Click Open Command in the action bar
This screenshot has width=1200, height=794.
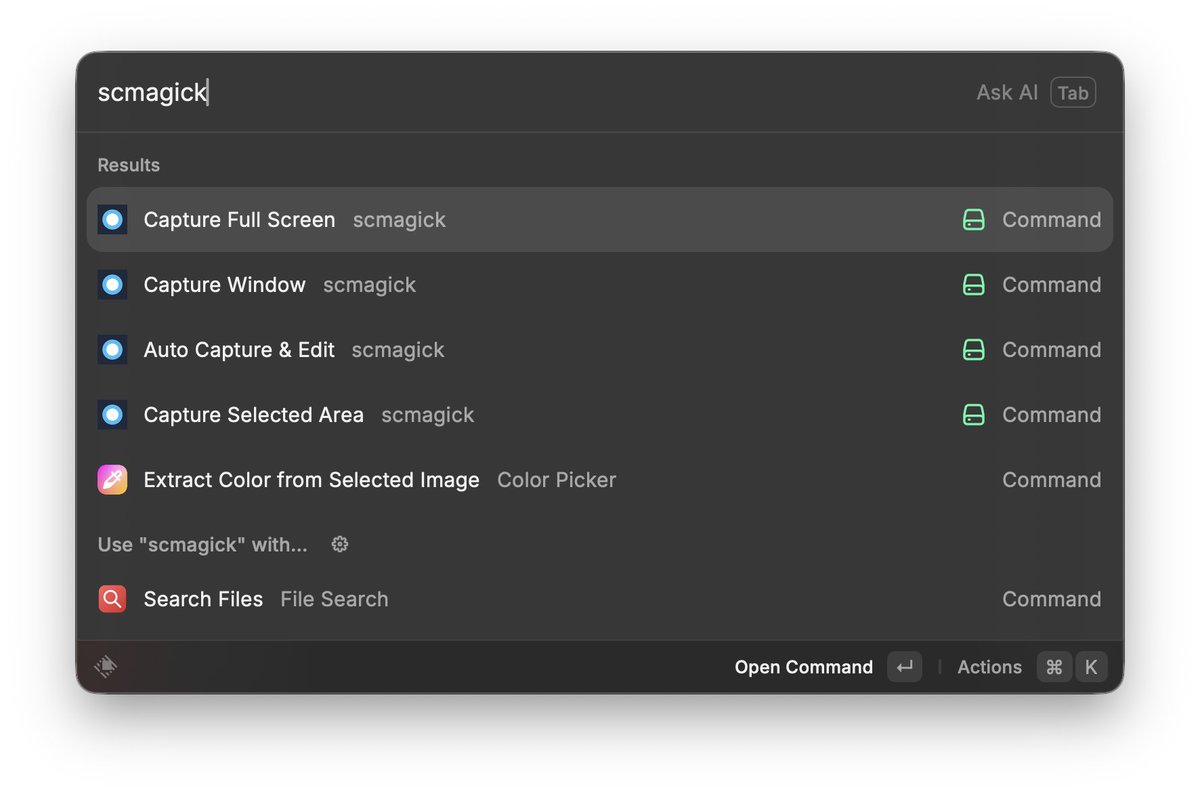point(804,667)
